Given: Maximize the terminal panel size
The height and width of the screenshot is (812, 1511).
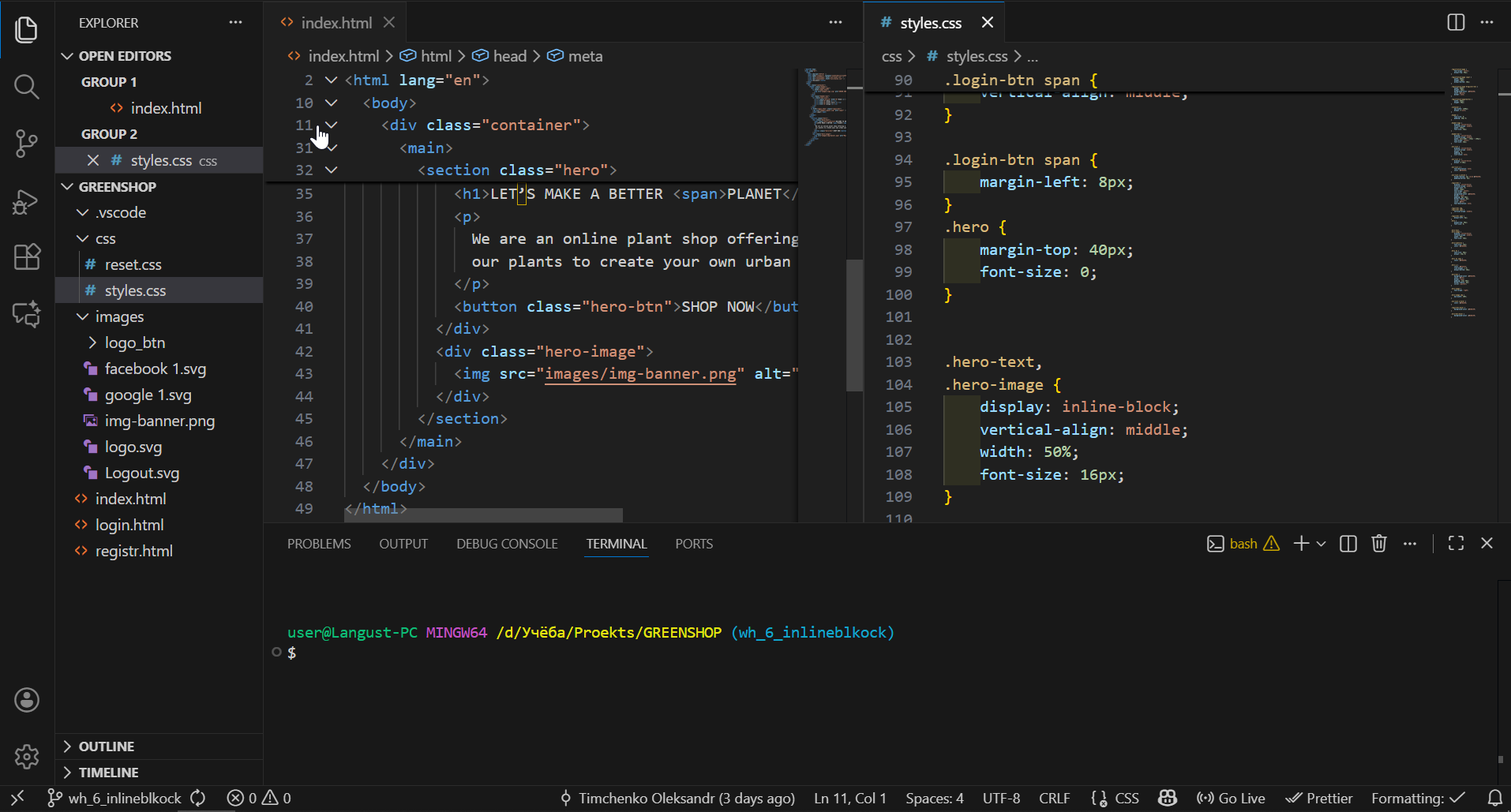Looking at the screenshot, I should click(1456, 544).
